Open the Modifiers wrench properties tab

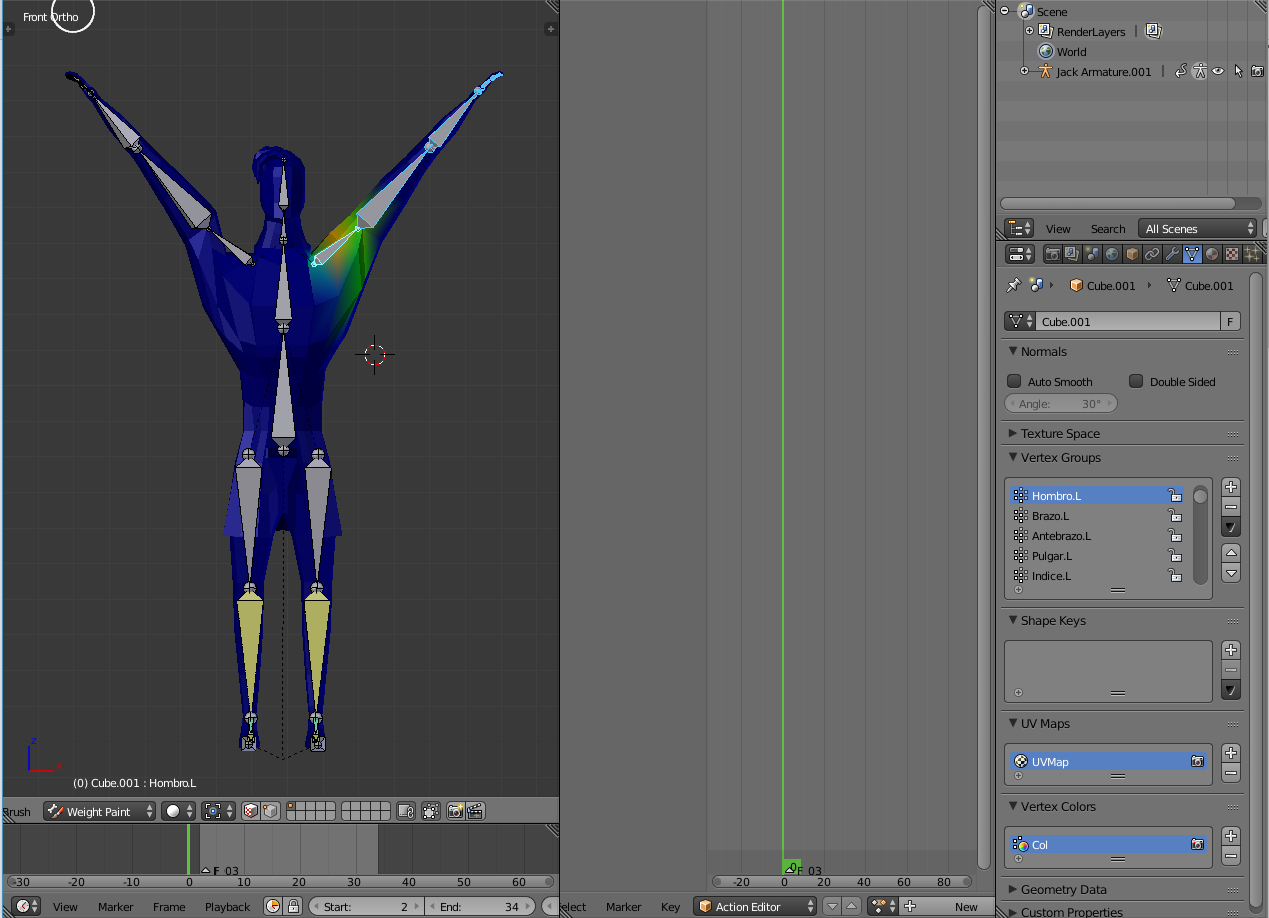(x=1172, y=255)
